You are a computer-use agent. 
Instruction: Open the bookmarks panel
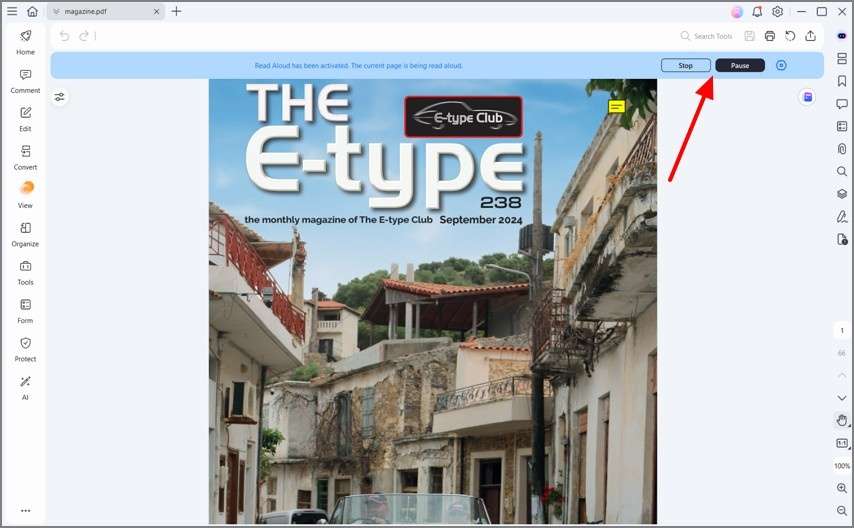pyautogui.click(x=841, y=81)
